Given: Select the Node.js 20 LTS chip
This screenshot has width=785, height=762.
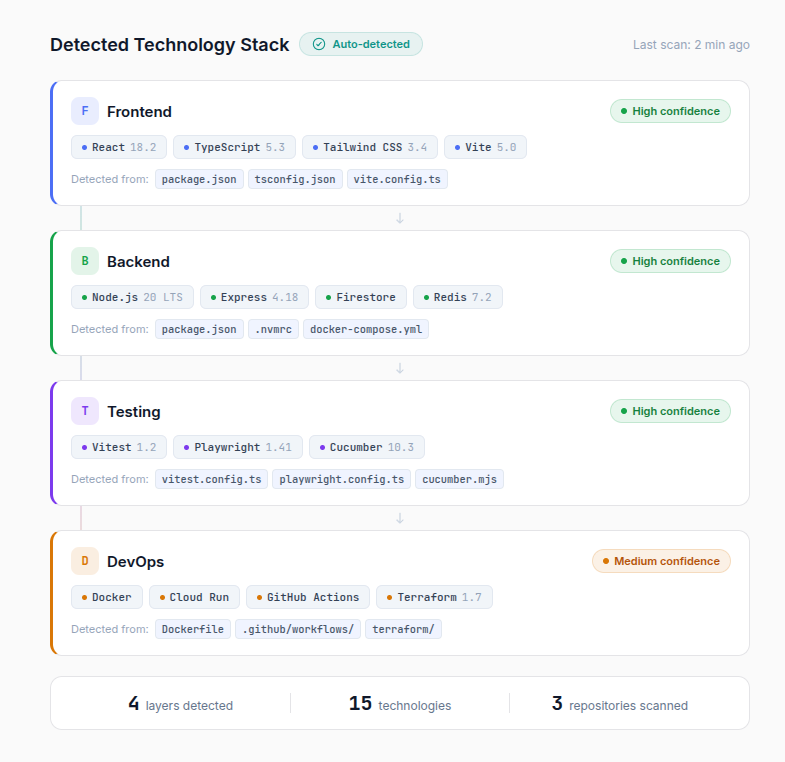Looking at the screenshot, I should pos(132,297).
